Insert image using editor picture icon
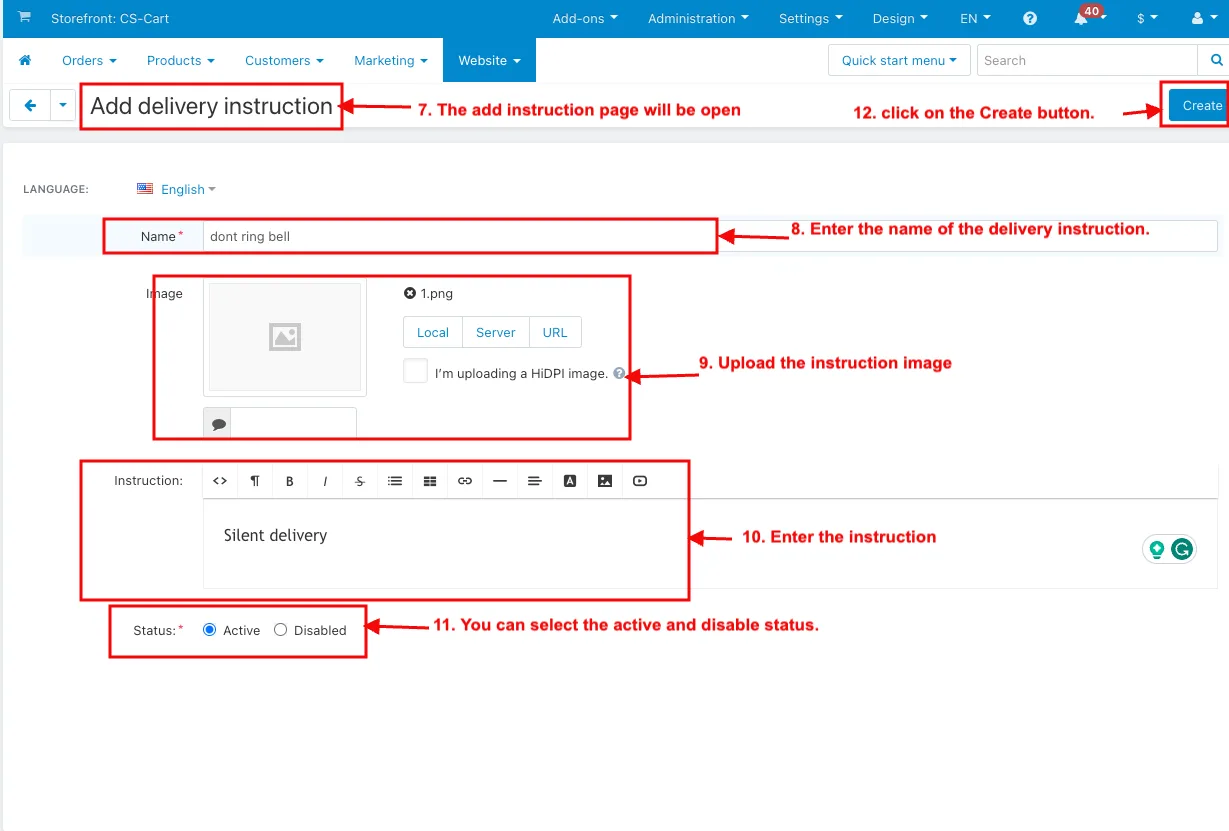Image resolution: width=1229 pixels, height=831 pixels. [605, 481]
